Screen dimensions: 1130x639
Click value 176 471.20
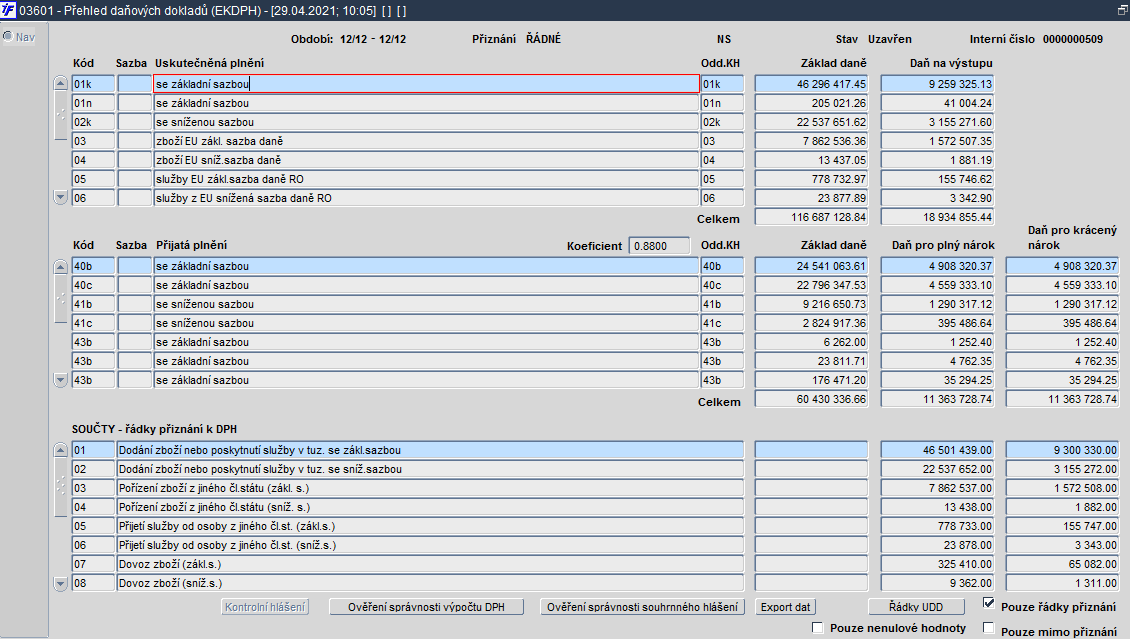point(811,380)
